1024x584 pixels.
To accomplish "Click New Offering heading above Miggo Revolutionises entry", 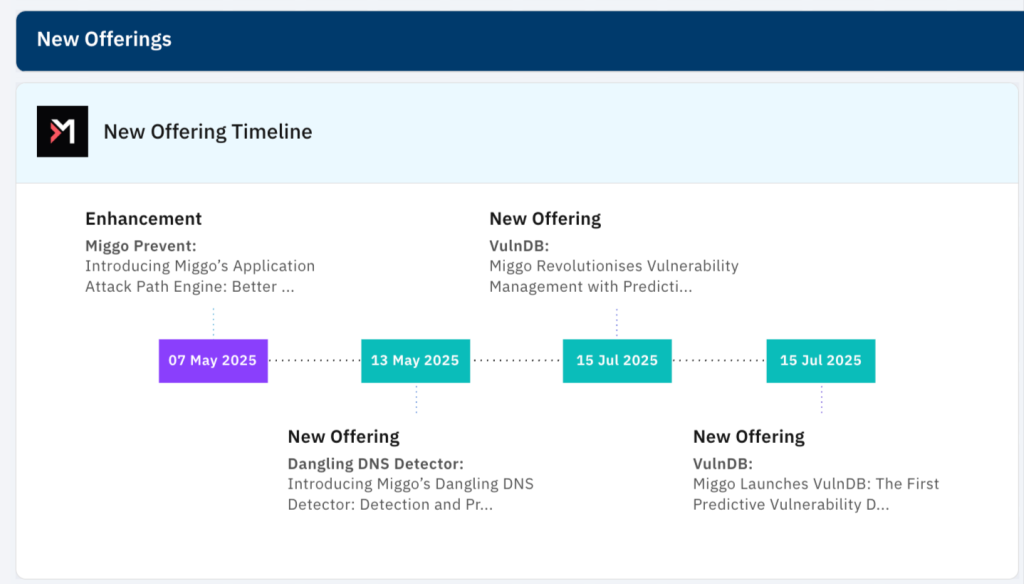I will pyautogui.click(x=545, y=218).
